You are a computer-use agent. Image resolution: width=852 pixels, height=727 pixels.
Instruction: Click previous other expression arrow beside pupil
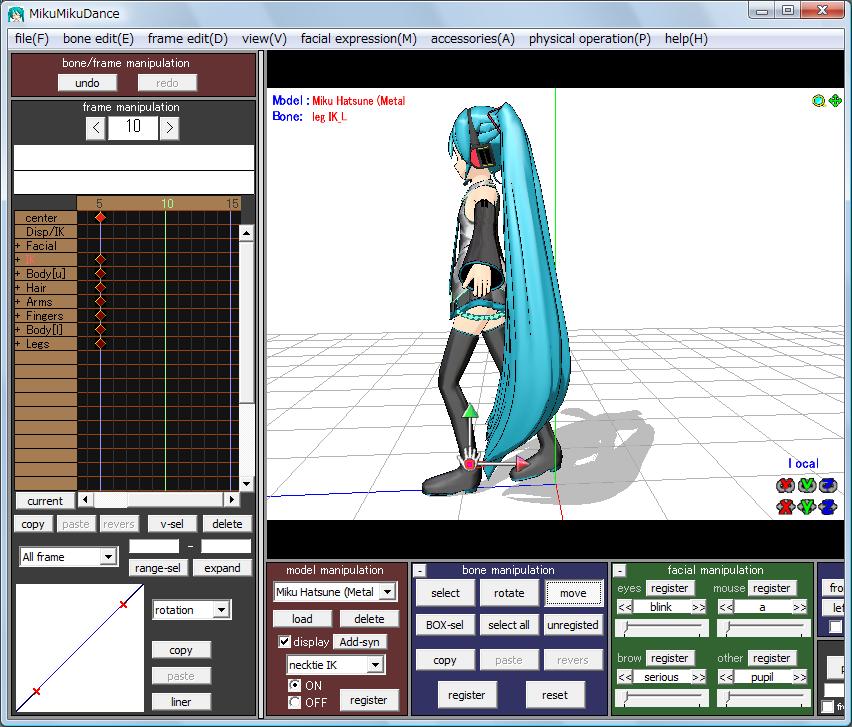click(726, 677)
